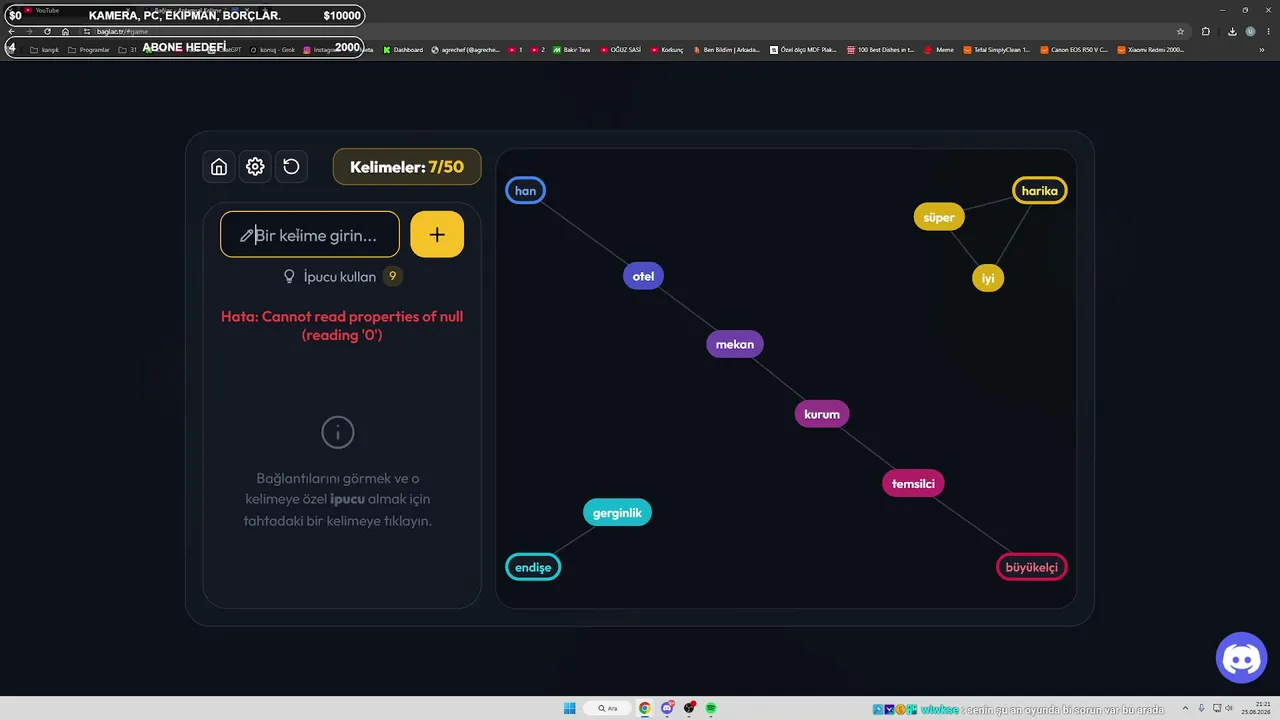Select the 'mekan' node on the board
This screenshot has height=720, width=1280.
pos(735,344)
